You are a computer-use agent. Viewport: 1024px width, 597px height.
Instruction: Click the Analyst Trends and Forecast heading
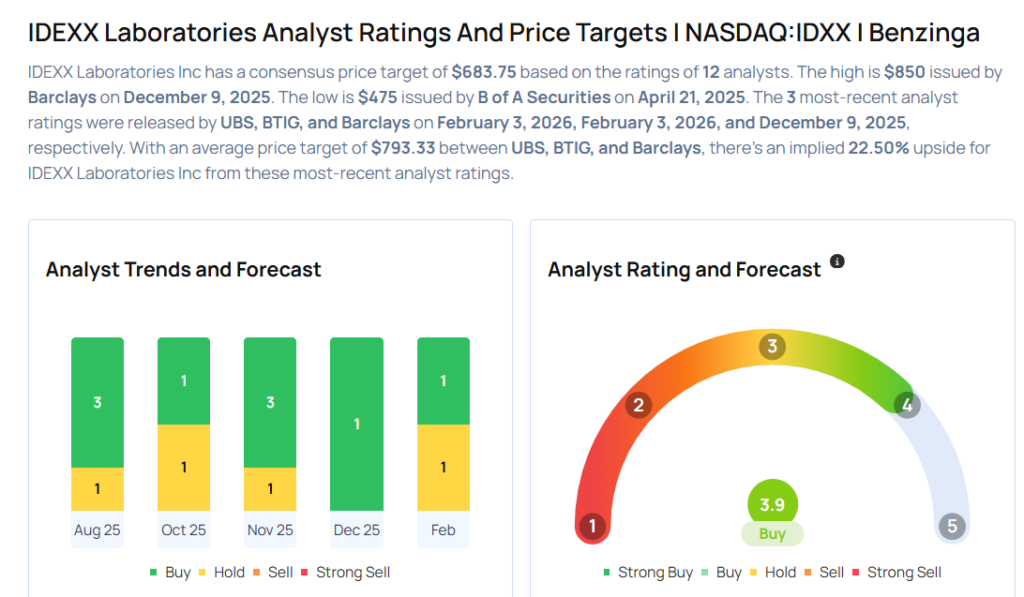point(184,269)
